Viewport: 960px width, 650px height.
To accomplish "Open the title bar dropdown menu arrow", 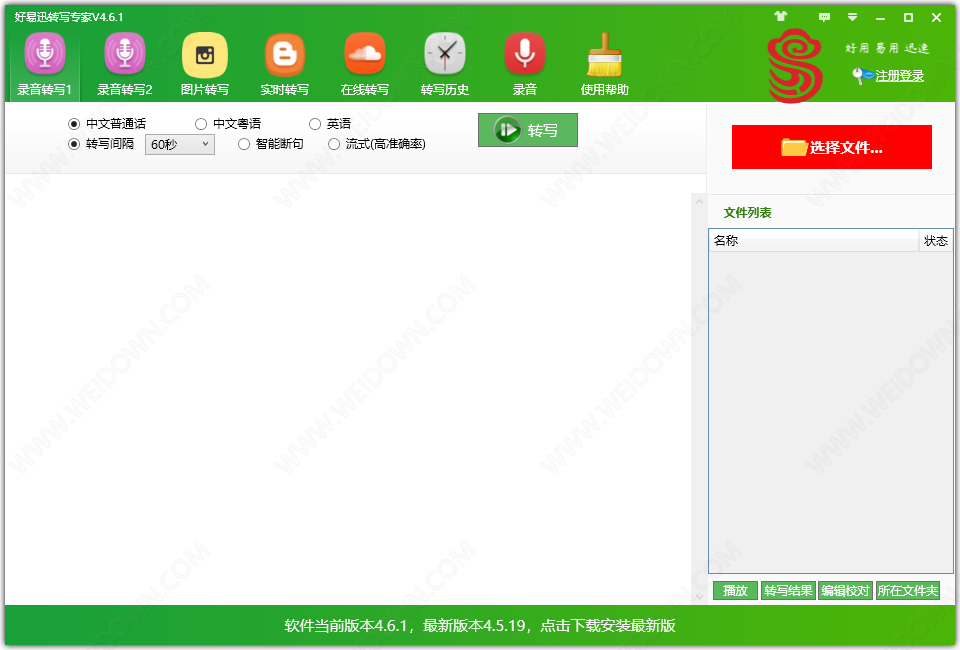I will point(852,17).
